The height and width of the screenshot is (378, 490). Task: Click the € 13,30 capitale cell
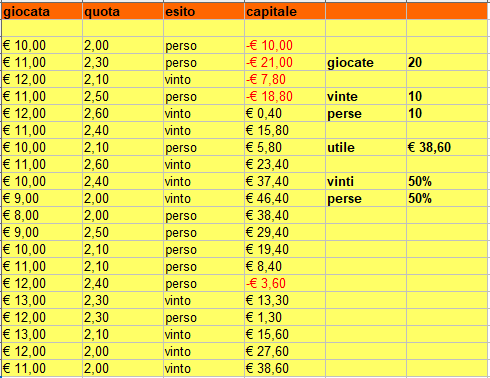tap(285, 300)
